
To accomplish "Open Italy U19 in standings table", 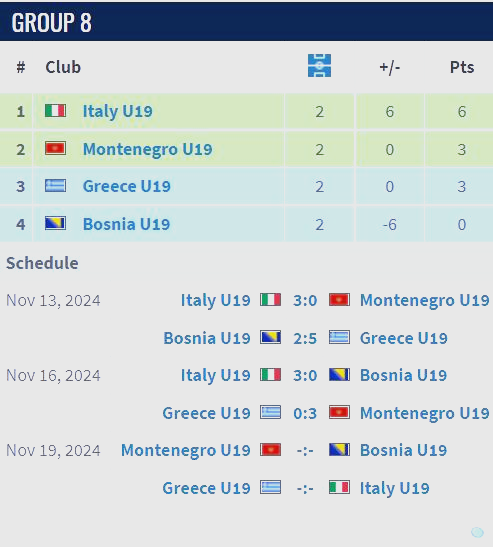I will coord(118,111).
